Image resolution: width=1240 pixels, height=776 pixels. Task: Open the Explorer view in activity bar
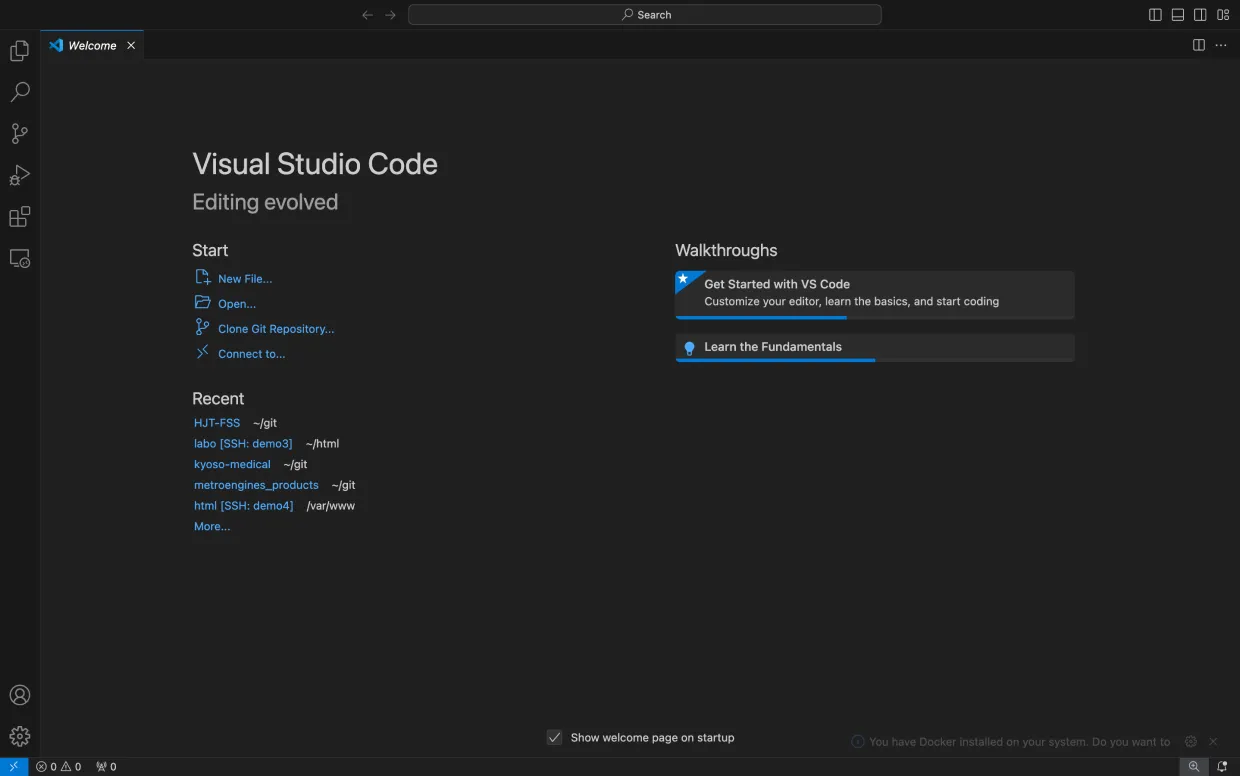coord(20,51)
